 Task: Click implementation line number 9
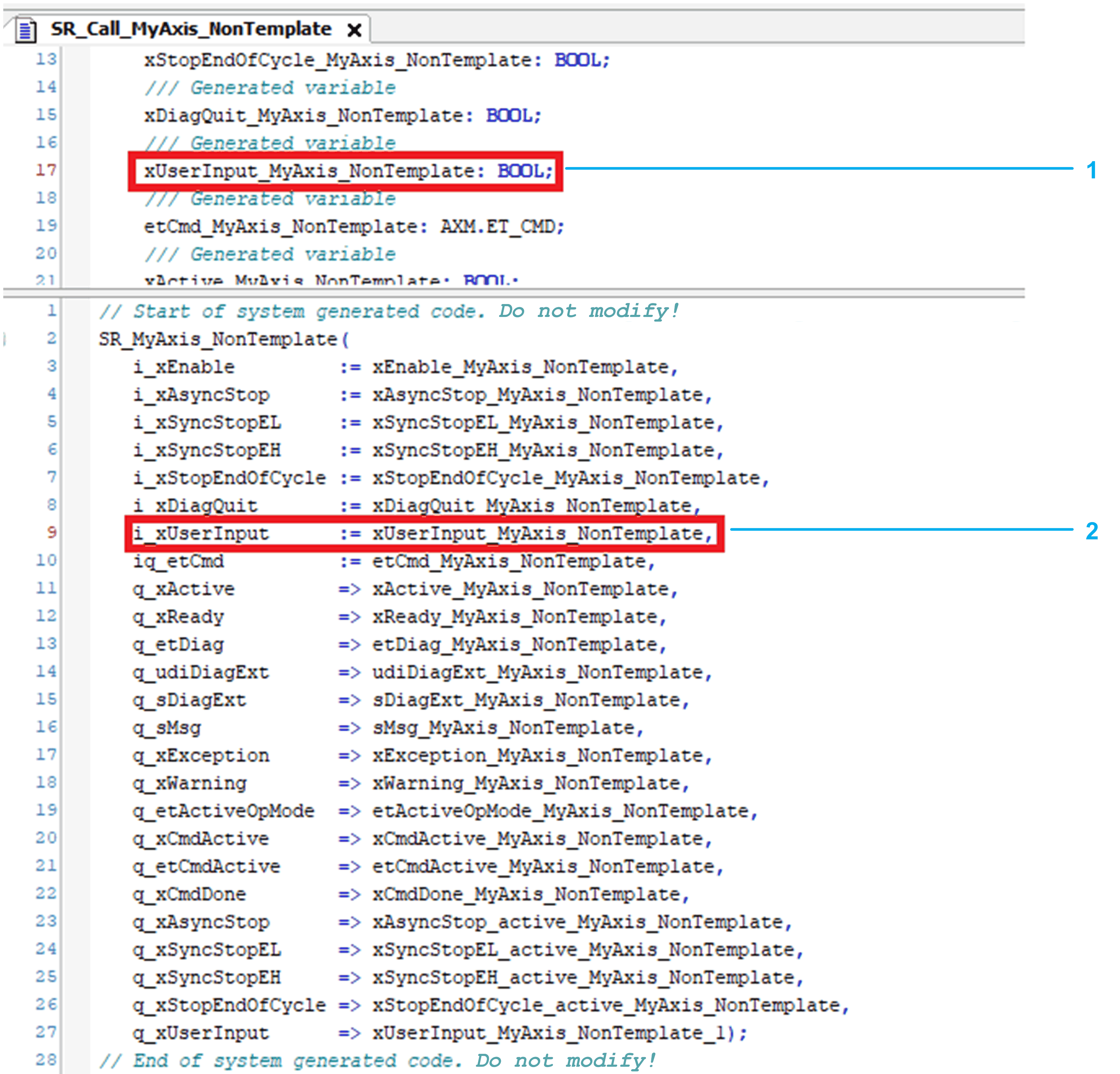52,532
